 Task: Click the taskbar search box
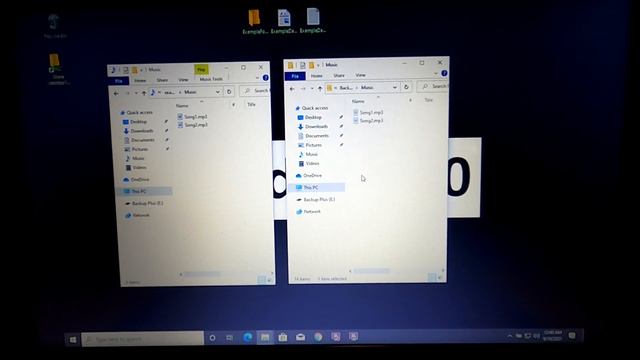coord(142,339)
